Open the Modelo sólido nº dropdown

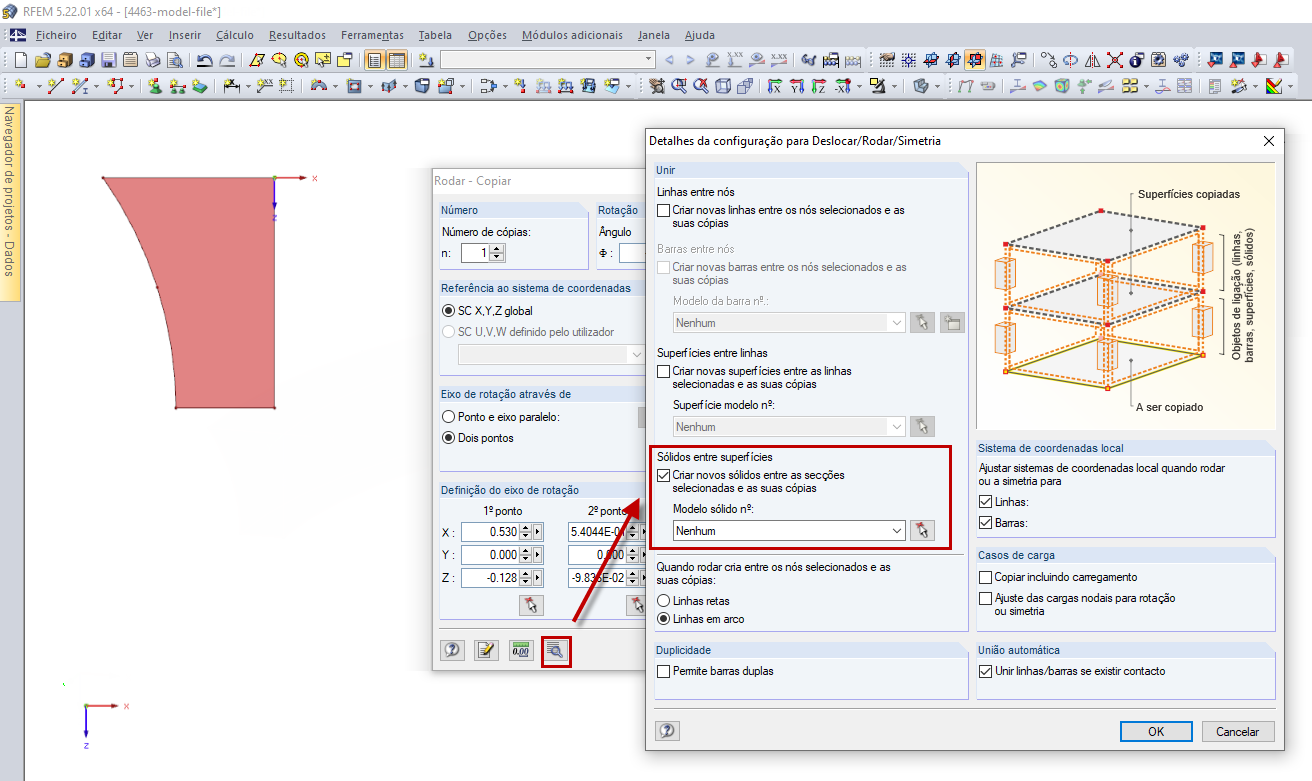(x=790, y=531)
